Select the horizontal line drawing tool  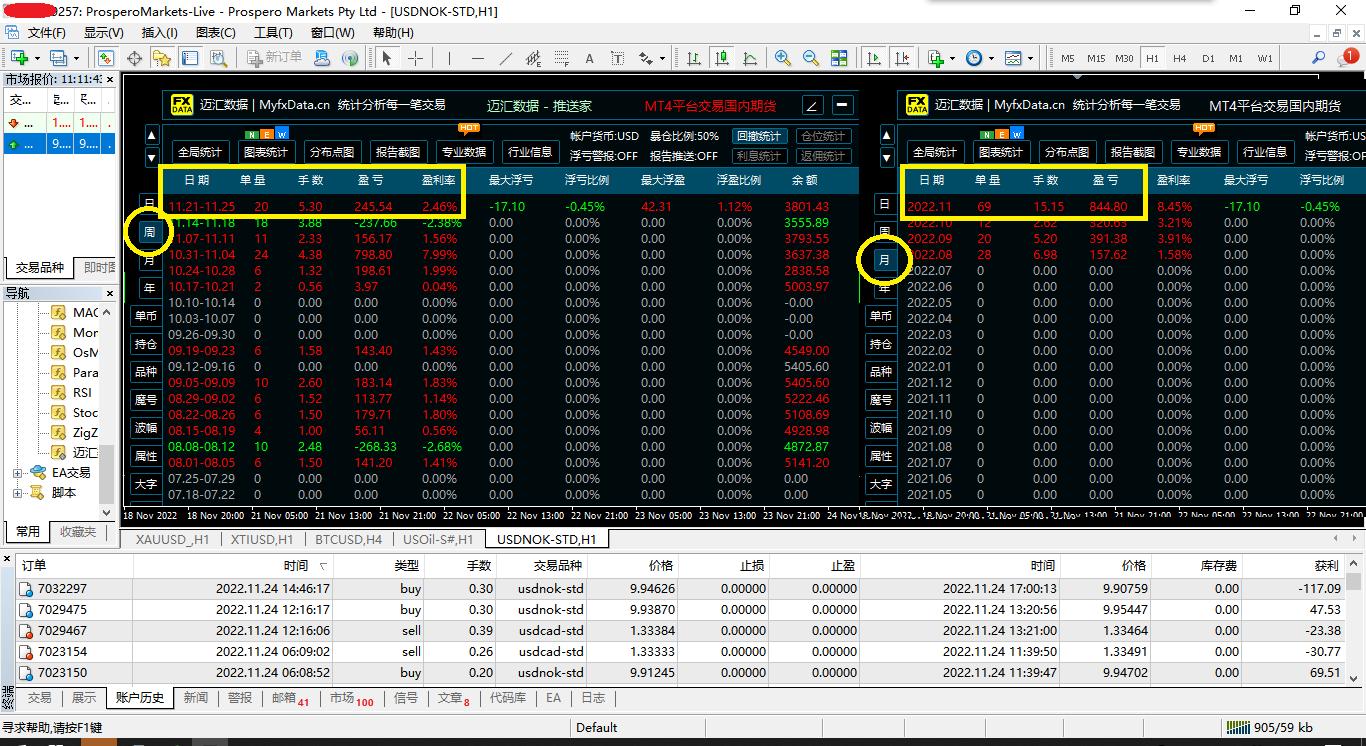pyautogui.click(x=477, y=58)
